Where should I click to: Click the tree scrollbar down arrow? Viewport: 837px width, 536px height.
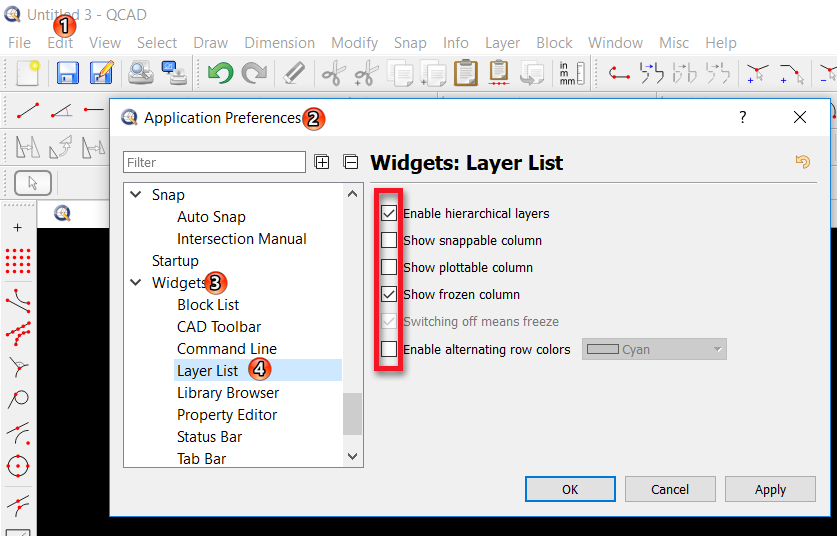(352, 456)
